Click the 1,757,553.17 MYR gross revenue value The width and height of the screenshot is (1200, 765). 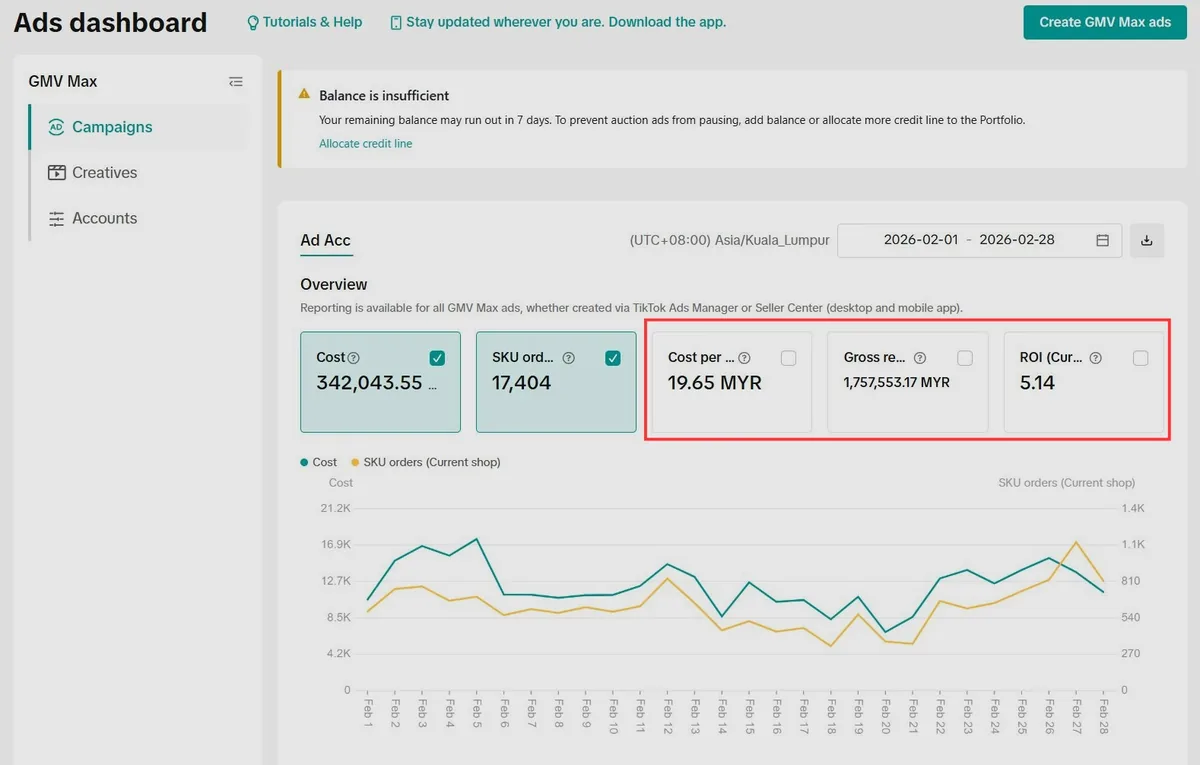tap(897, 383)
